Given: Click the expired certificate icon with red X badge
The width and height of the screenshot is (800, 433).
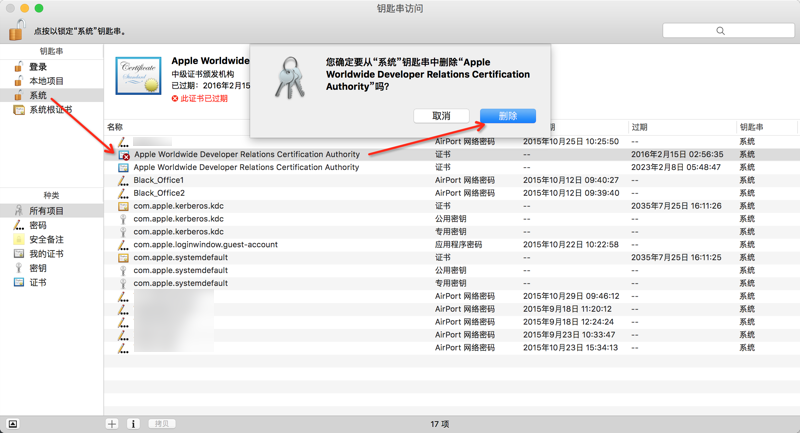Looking at the screenshot, I should point(124,155).
